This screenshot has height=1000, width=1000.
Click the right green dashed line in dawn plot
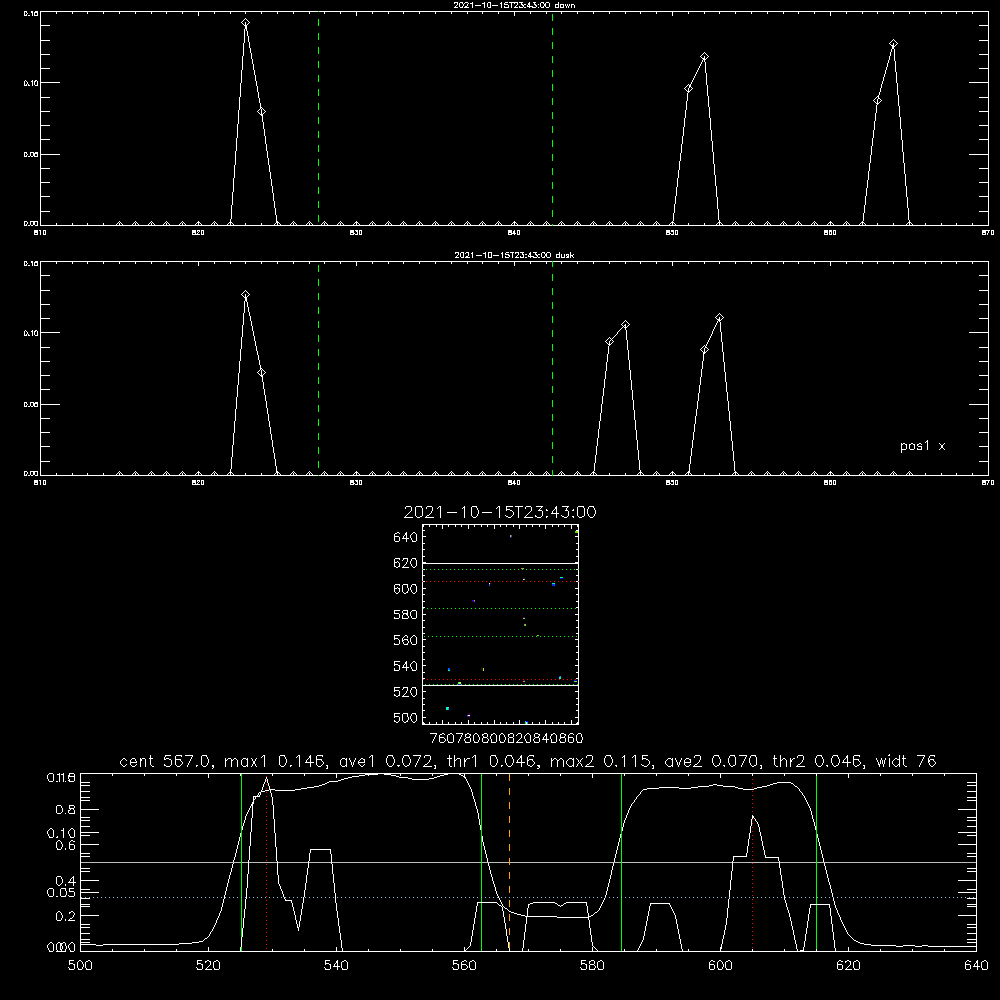(552, 118)
